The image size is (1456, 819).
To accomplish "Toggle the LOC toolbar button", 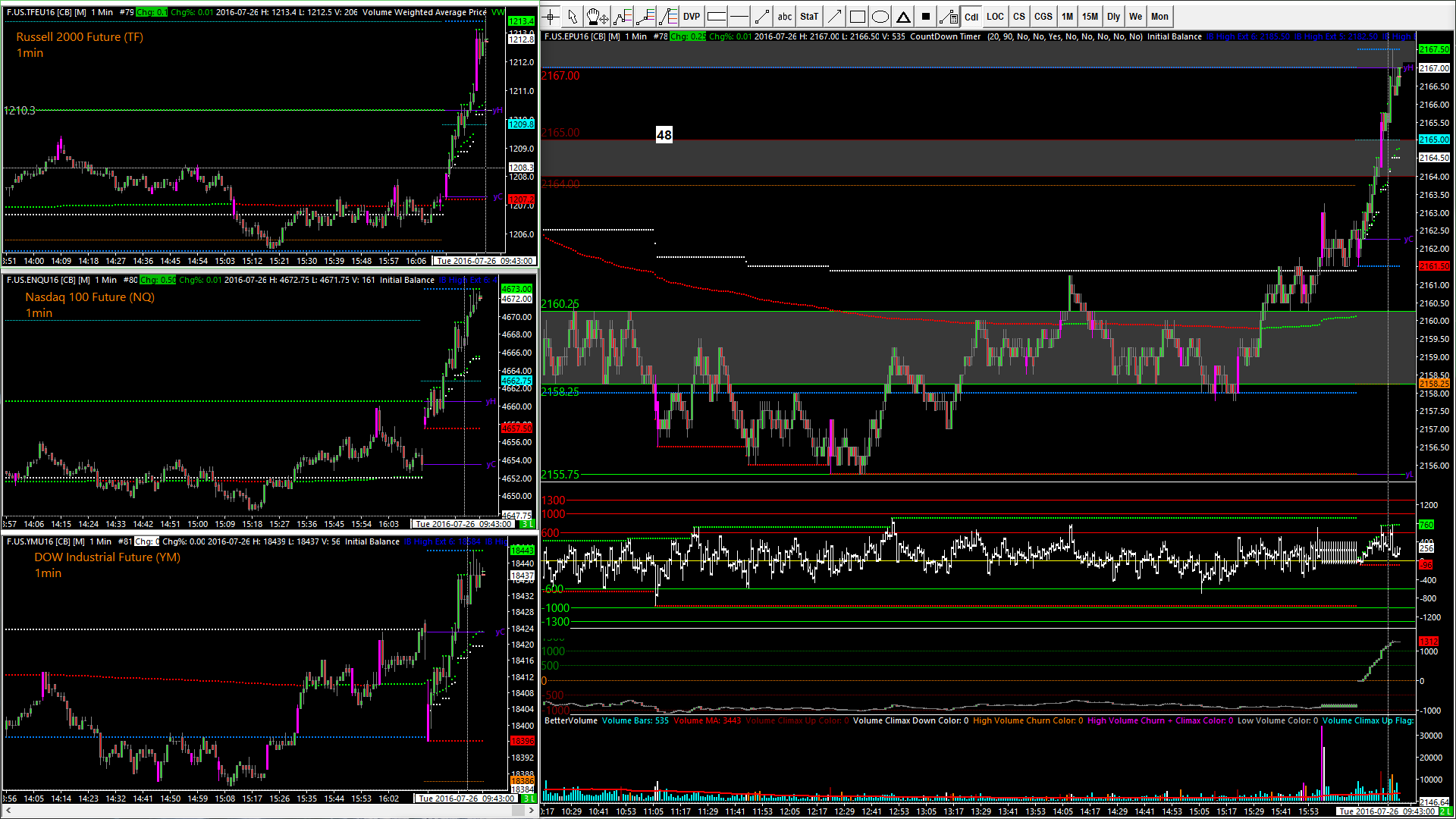I will [x=996, y=17].
